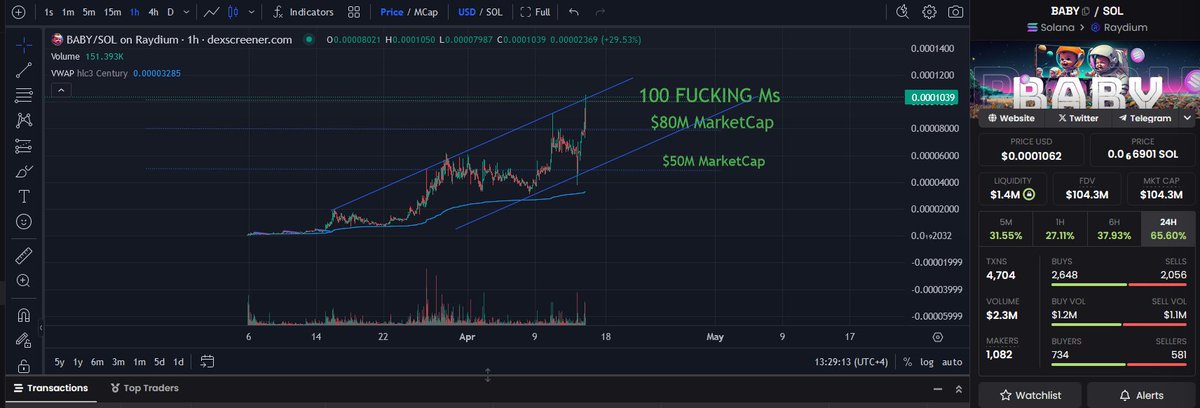Set the chart range to 6m
The height and width of the screenshot is (408, 1200).
[x=97, y=362]
